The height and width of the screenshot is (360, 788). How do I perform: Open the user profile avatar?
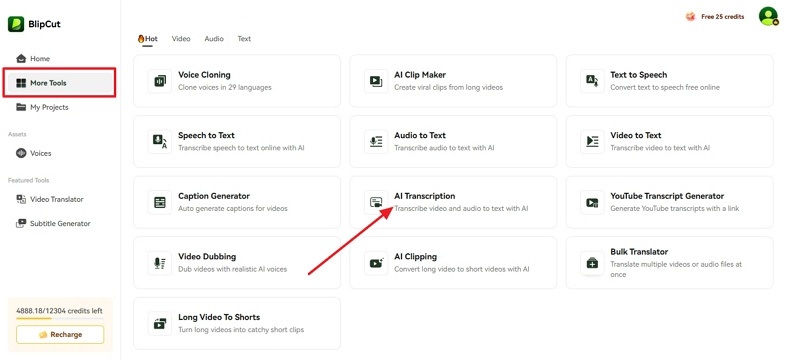(x=768, y=16)
